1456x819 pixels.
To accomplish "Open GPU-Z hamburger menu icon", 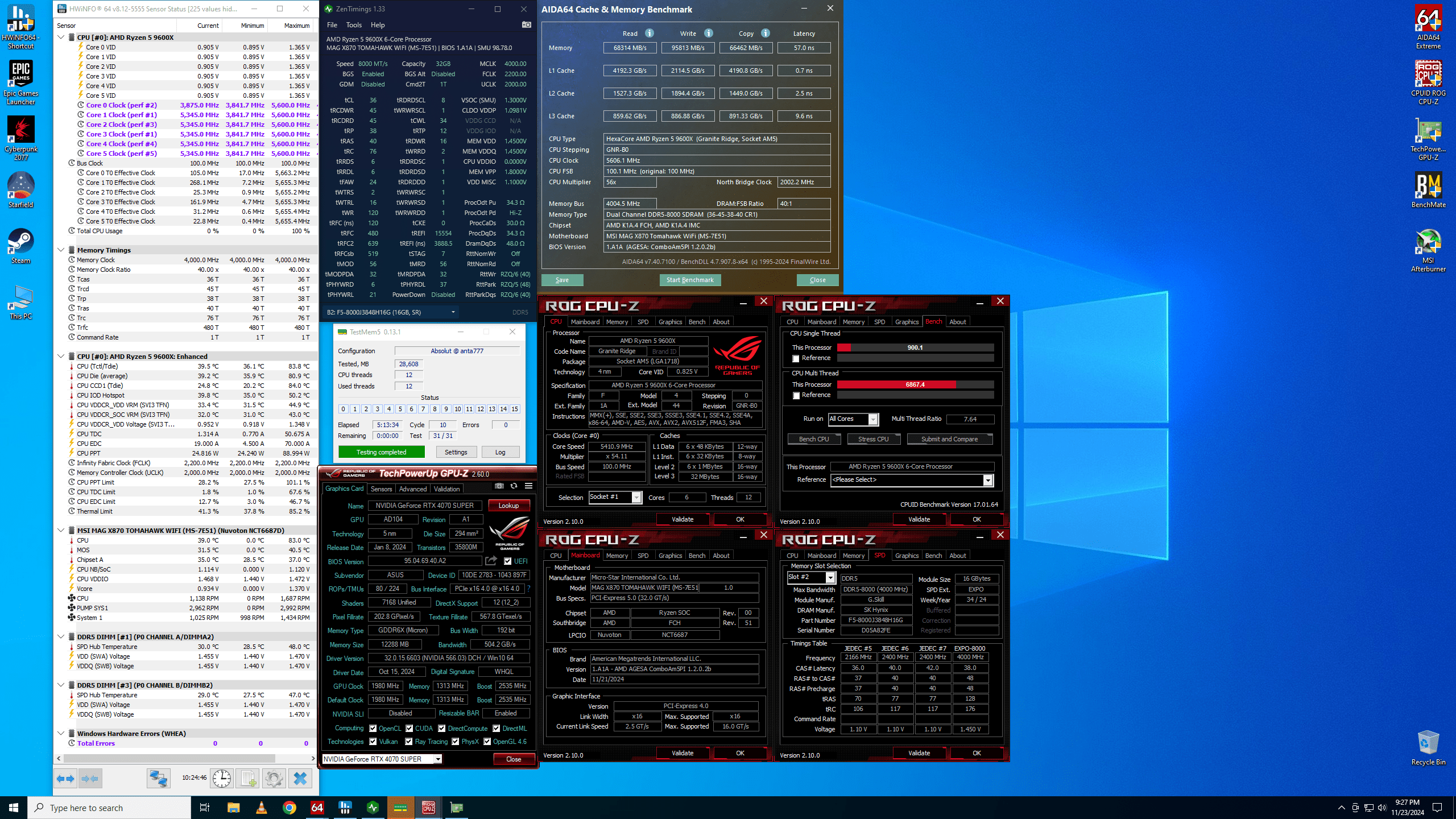I will click(x=528, y=486).
